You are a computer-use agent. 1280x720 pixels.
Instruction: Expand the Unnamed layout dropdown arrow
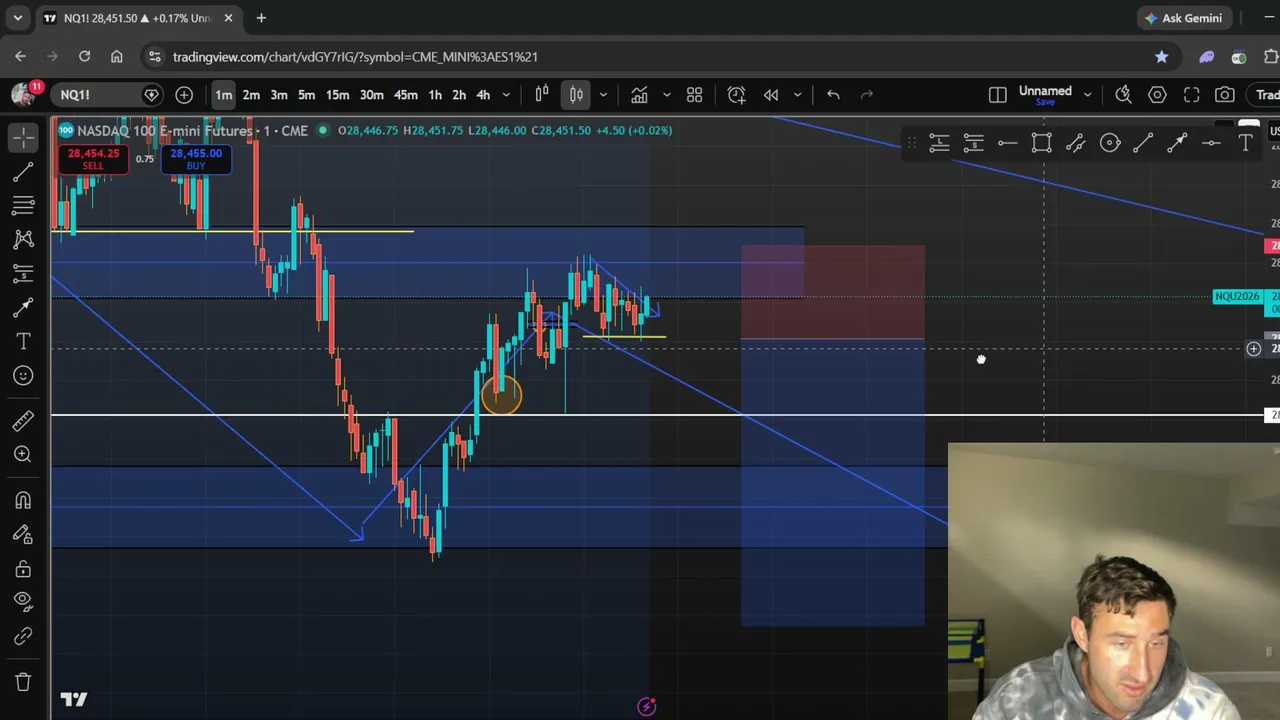1087,95
